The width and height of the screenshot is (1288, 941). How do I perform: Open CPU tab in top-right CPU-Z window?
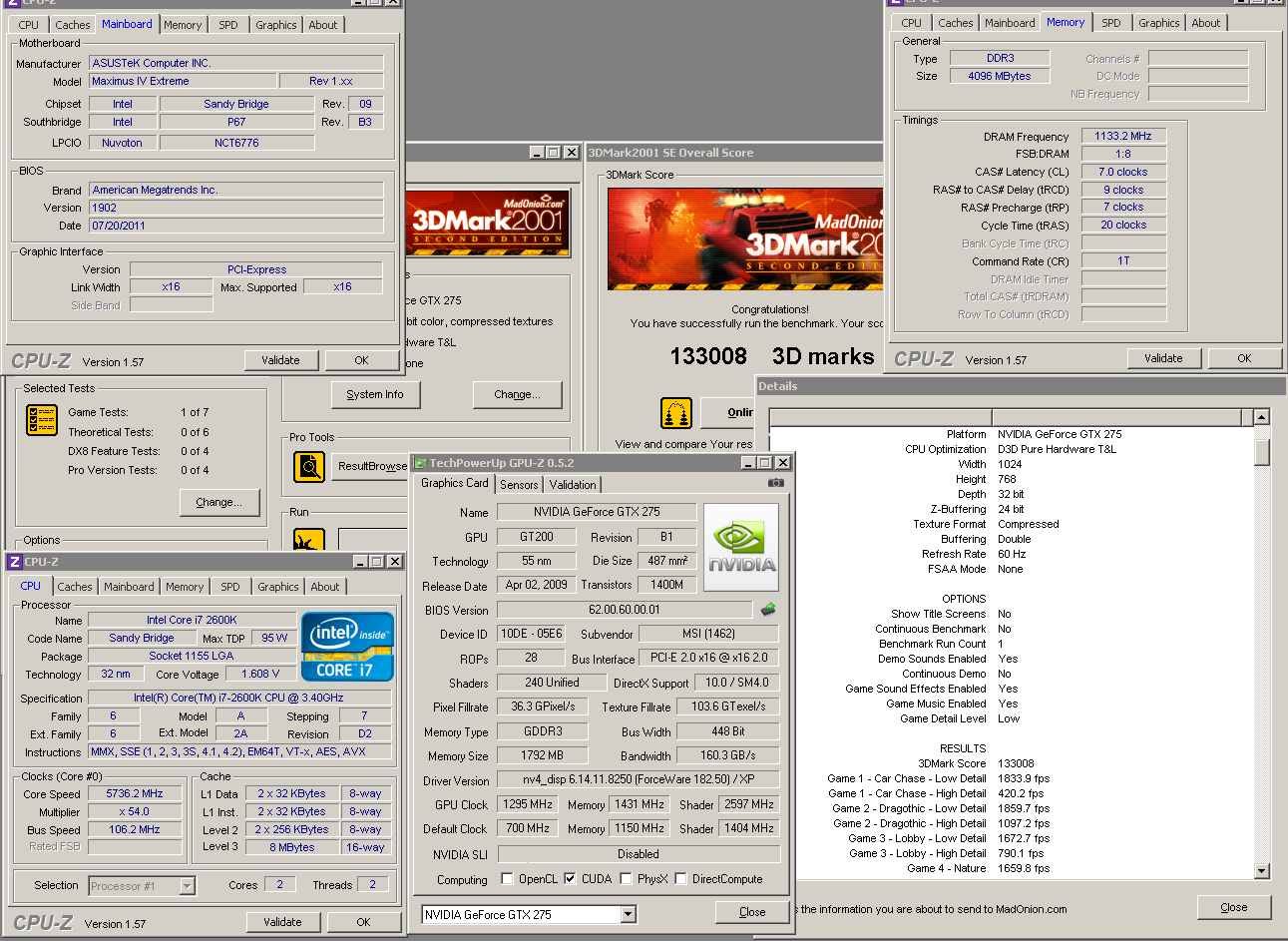(x=912, y=23)
